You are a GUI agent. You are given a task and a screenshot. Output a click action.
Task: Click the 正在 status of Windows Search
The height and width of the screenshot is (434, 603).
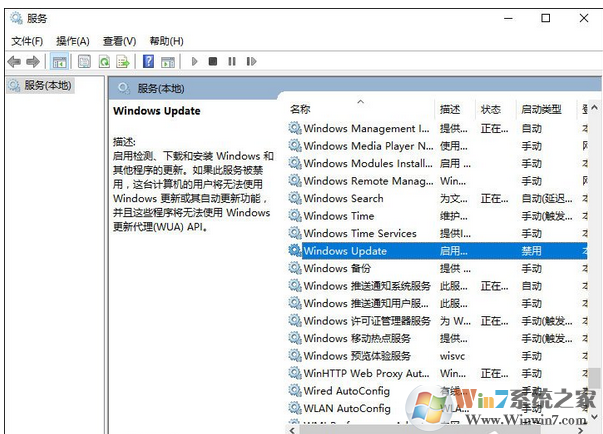[x=494, y=199]
